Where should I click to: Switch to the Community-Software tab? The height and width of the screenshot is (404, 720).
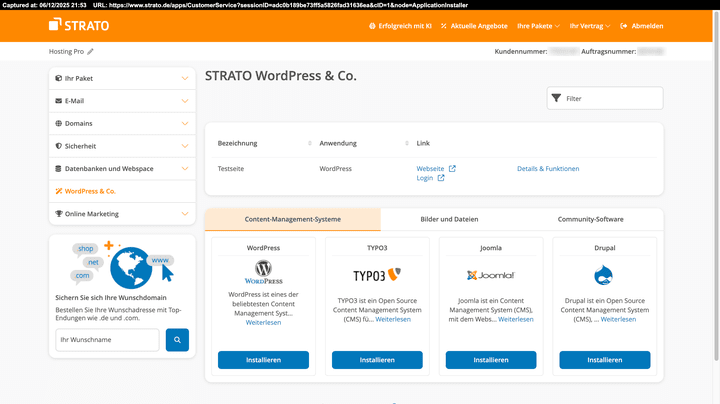(x=591, y=219)
